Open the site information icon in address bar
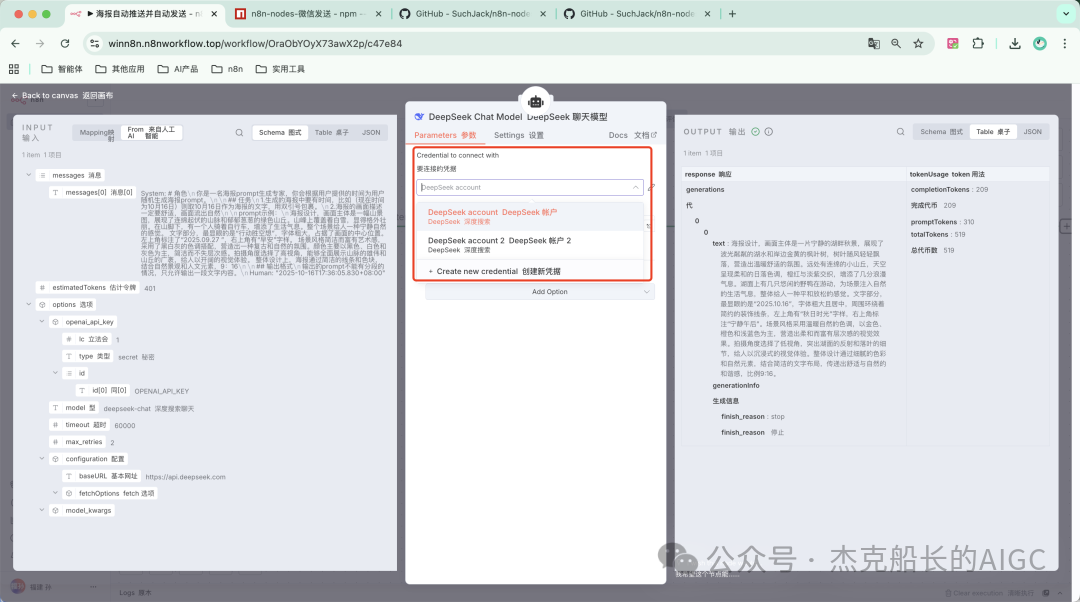 point(94,43)
